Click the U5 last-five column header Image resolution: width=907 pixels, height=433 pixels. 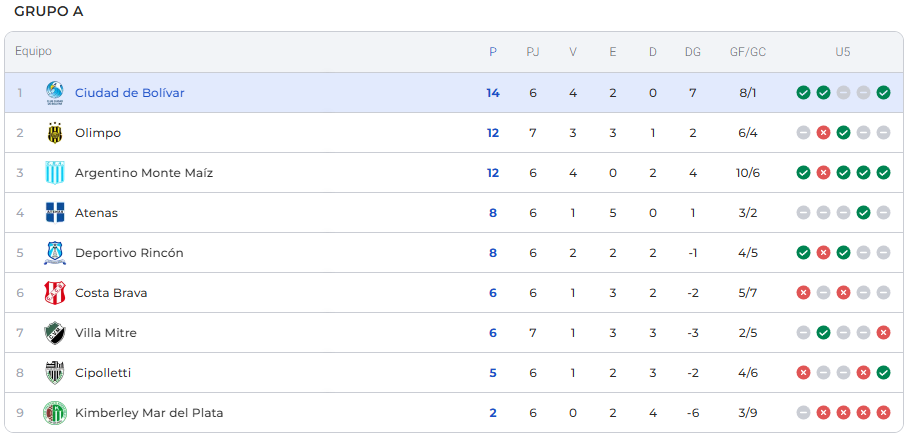point(843,52)
